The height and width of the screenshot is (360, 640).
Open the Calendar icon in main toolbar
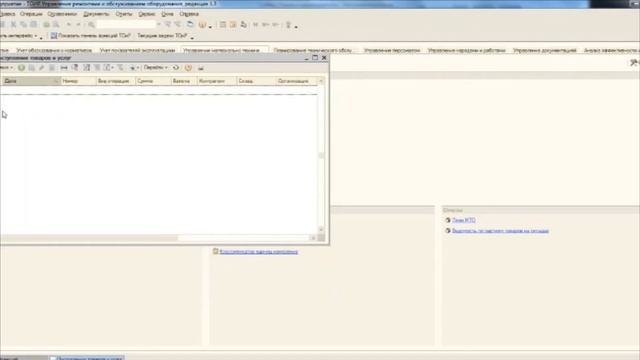tap(233, 25)
